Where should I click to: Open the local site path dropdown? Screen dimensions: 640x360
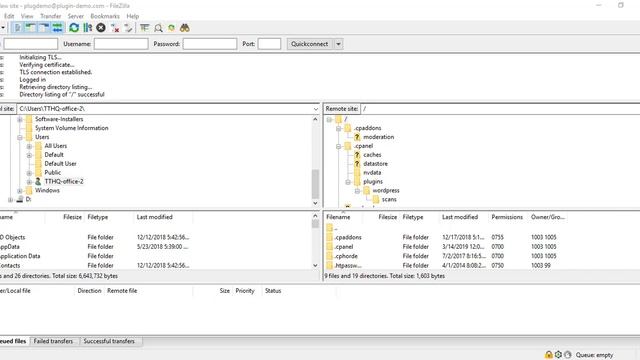tap(316, 109)
